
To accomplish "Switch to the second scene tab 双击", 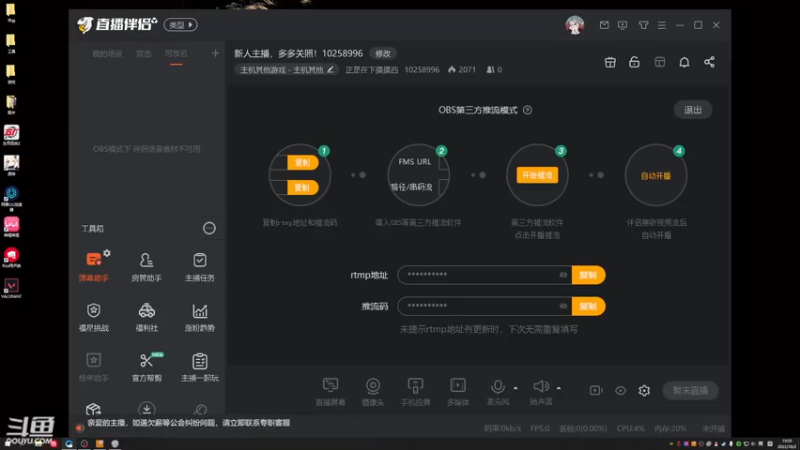I will 143,54.
